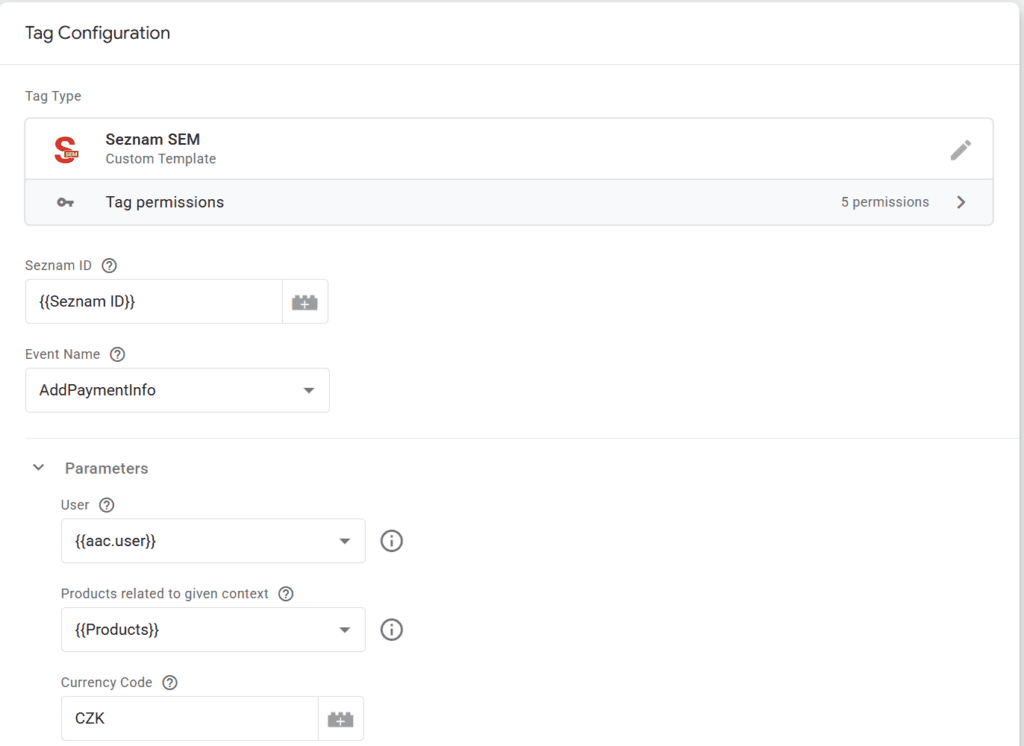Collapse the Parameters section
Screen dimensions: 1024x746
(39, 468)
